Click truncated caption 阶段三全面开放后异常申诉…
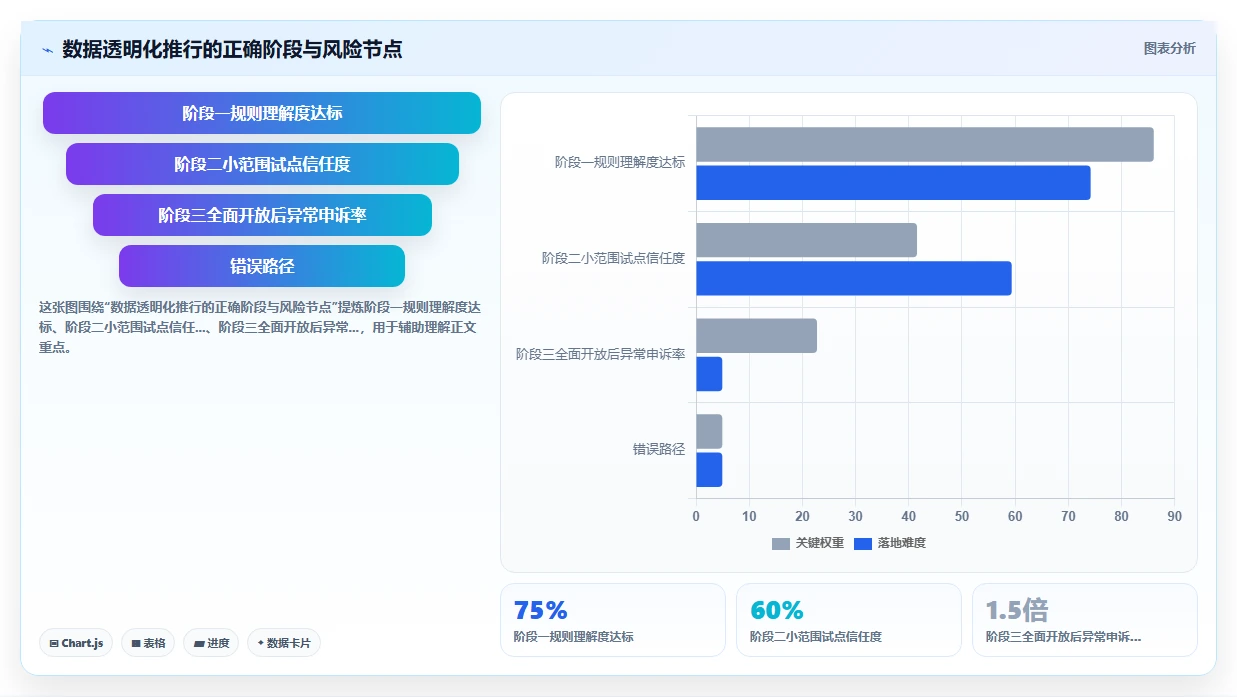 pyautogui.click(x=1063, y=637)
